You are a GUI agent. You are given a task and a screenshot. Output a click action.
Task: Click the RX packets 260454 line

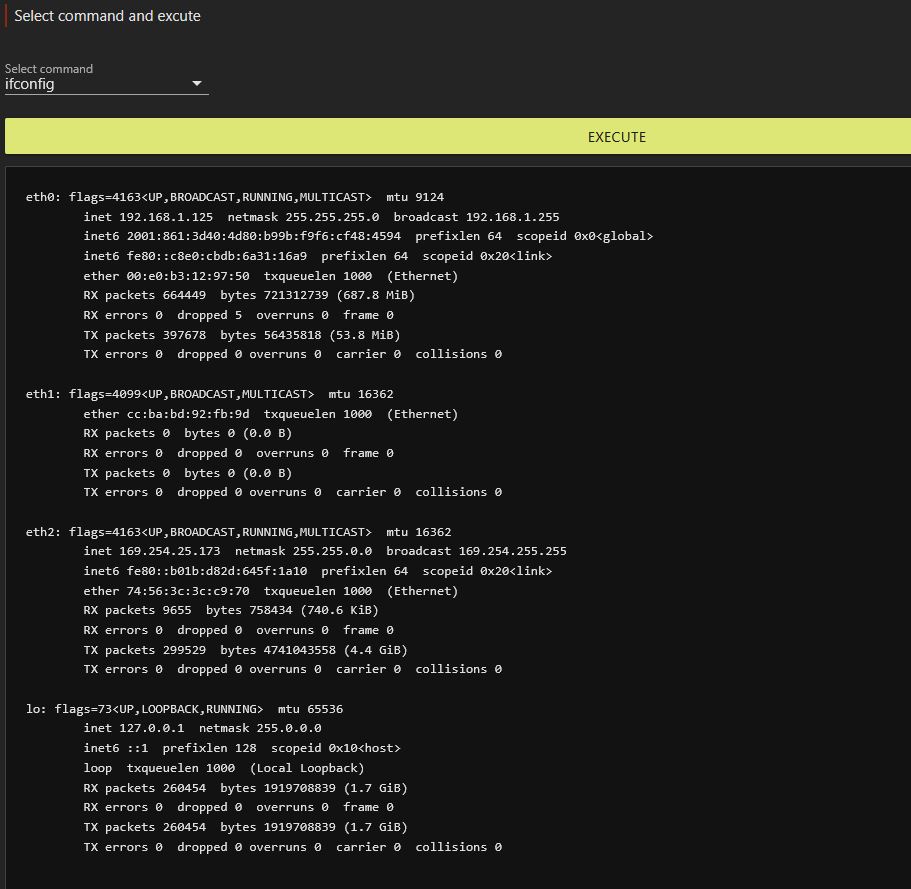point(245,788)
